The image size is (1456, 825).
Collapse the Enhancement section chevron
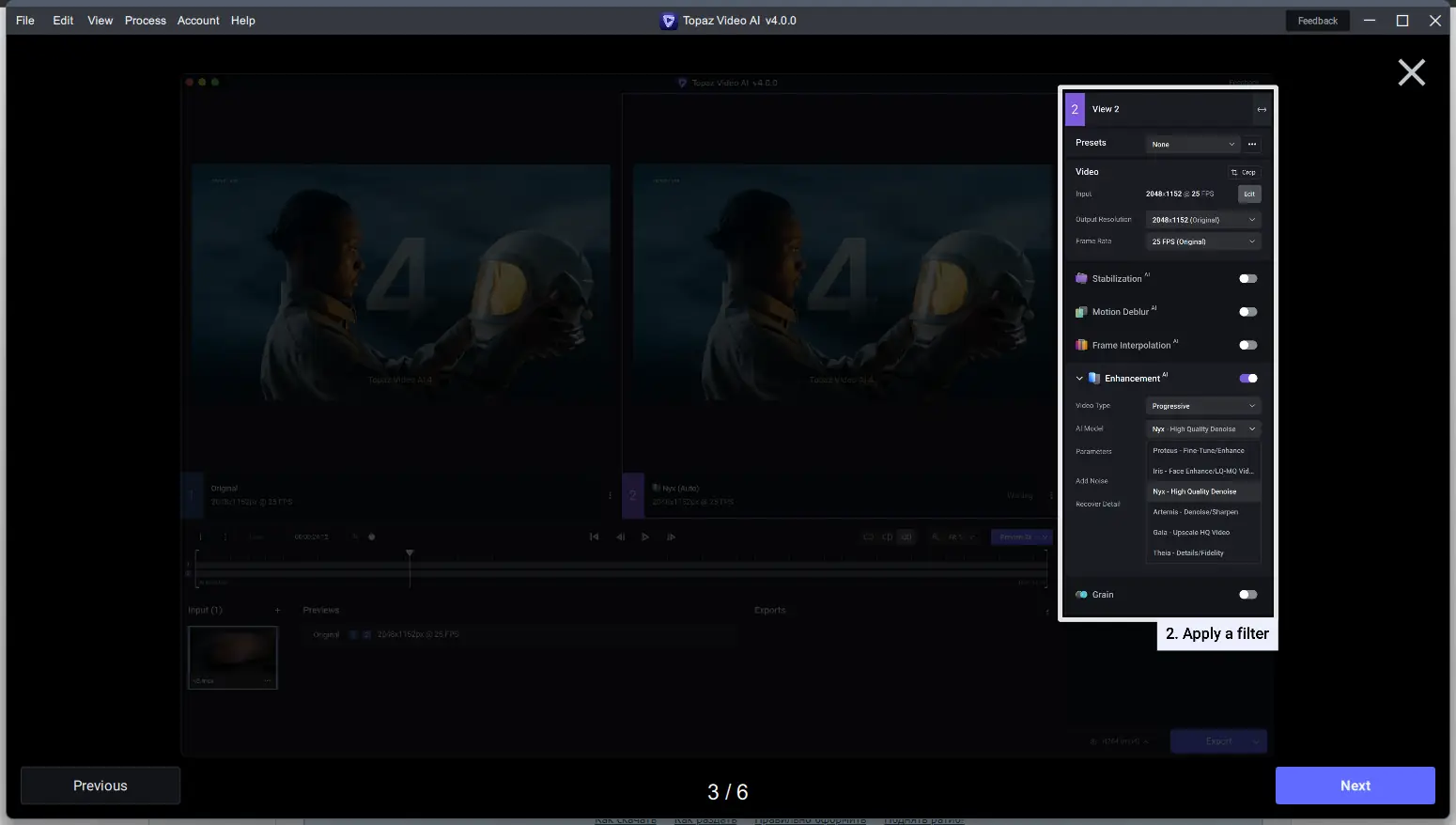coord(1079,379)
